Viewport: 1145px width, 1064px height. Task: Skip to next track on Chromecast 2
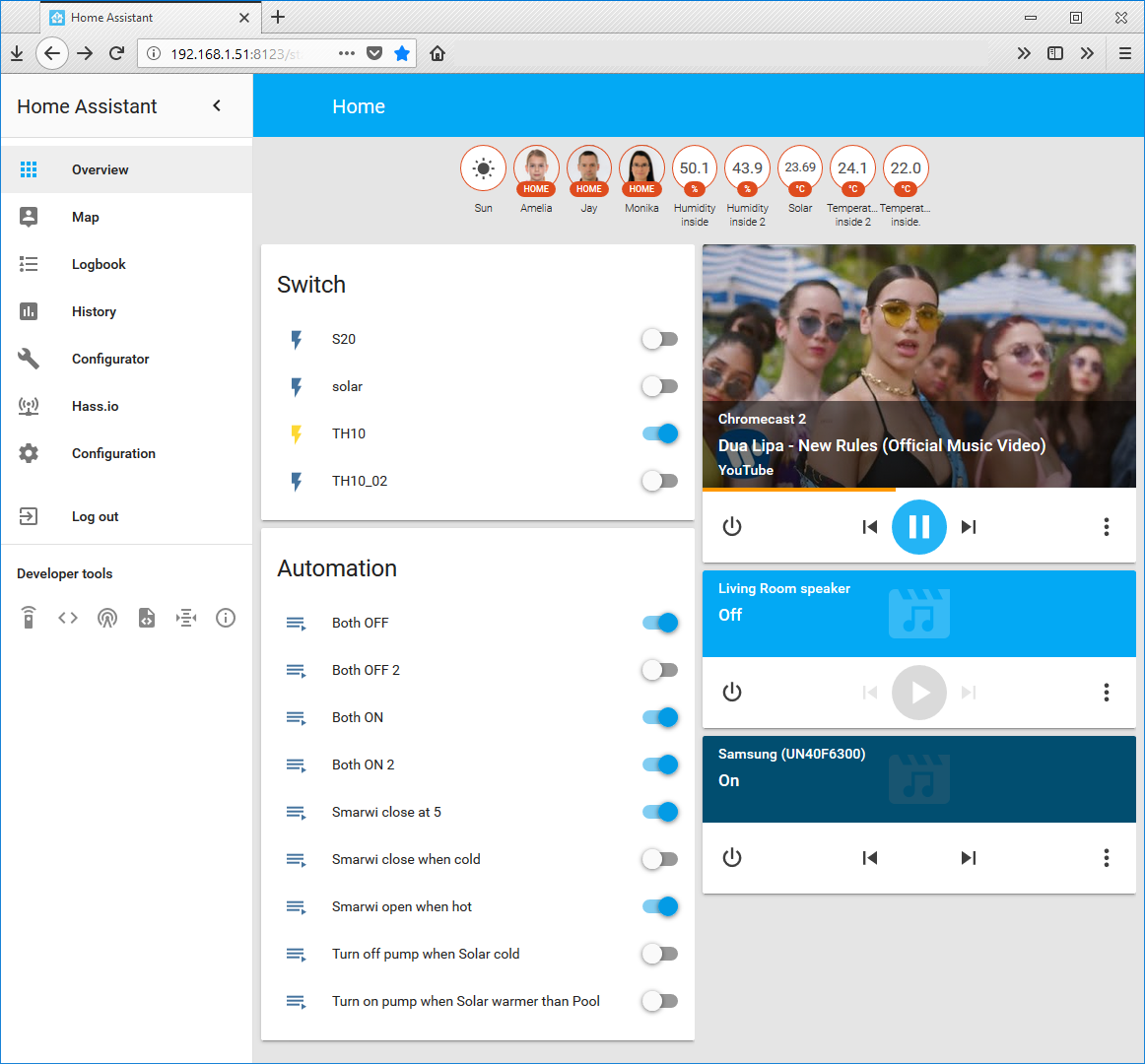[x=969, y=526]
